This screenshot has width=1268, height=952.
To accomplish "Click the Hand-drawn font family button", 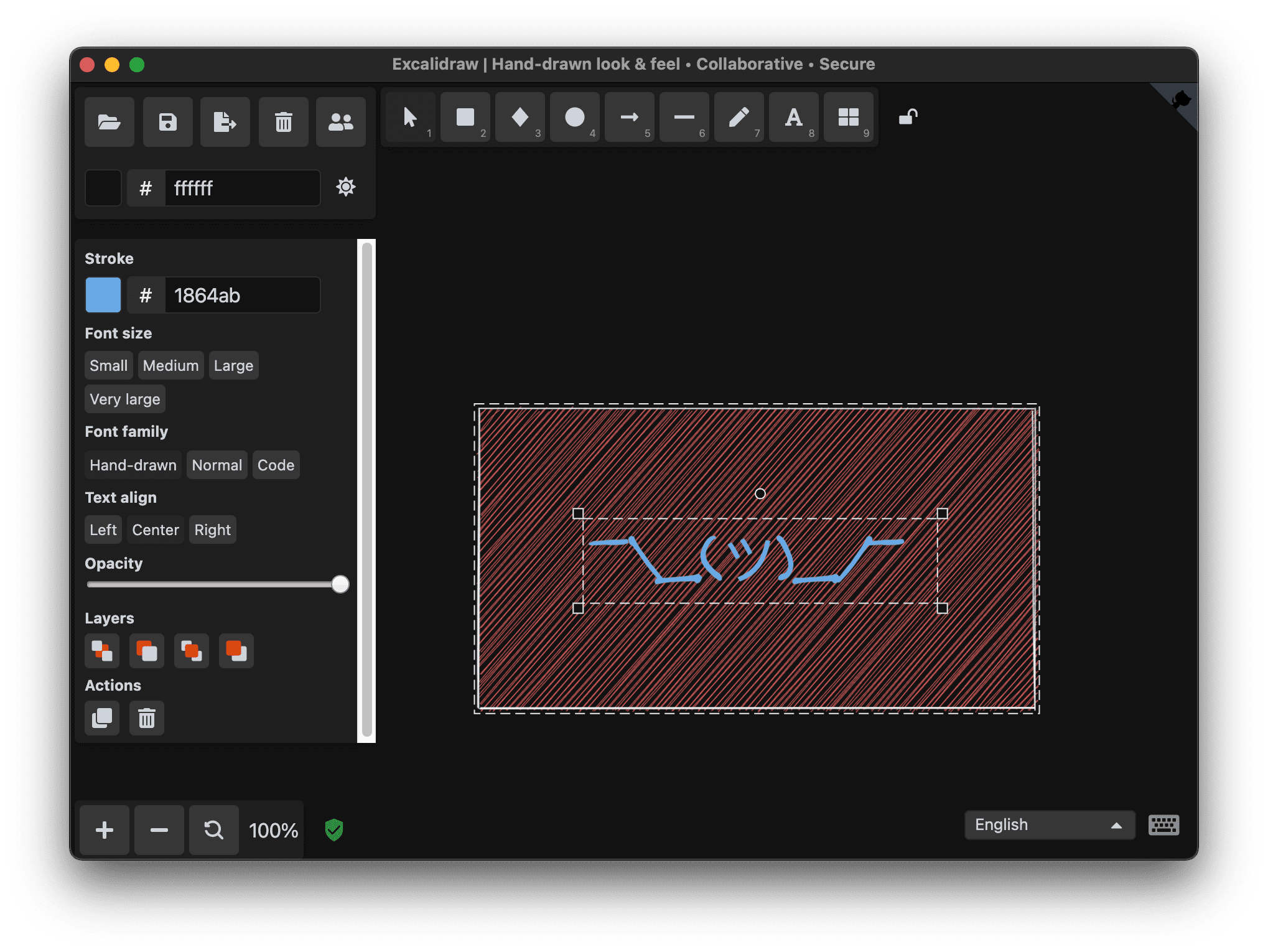I will (x=133, y=464).
